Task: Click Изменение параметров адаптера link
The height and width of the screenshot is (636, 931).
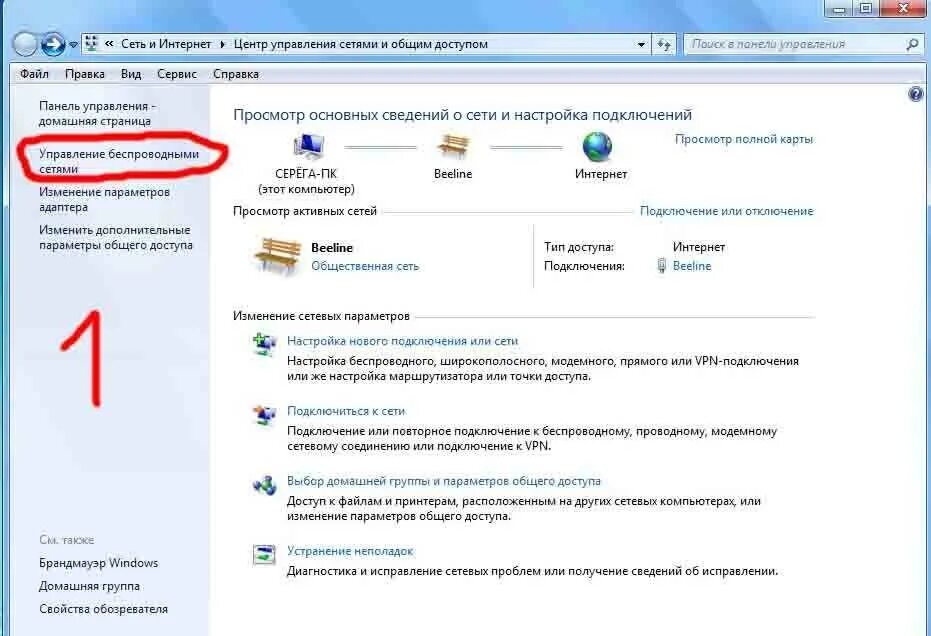Action: tap(104, 200)
